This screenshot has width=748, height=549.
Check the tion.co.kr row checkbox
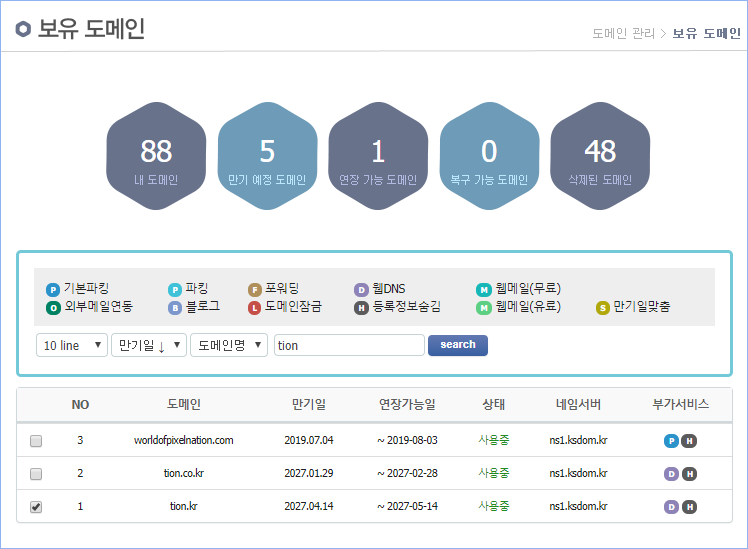coord(36,474)
